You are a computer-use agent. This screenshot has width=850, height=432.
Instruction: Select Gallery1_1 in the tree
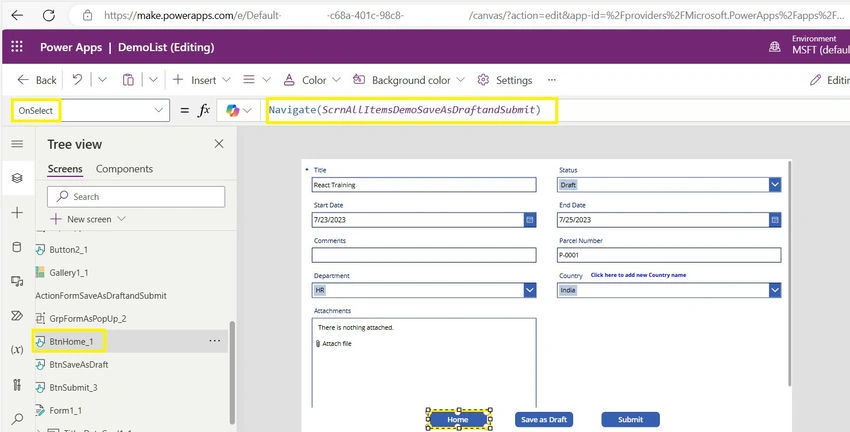tap(68, 273)
